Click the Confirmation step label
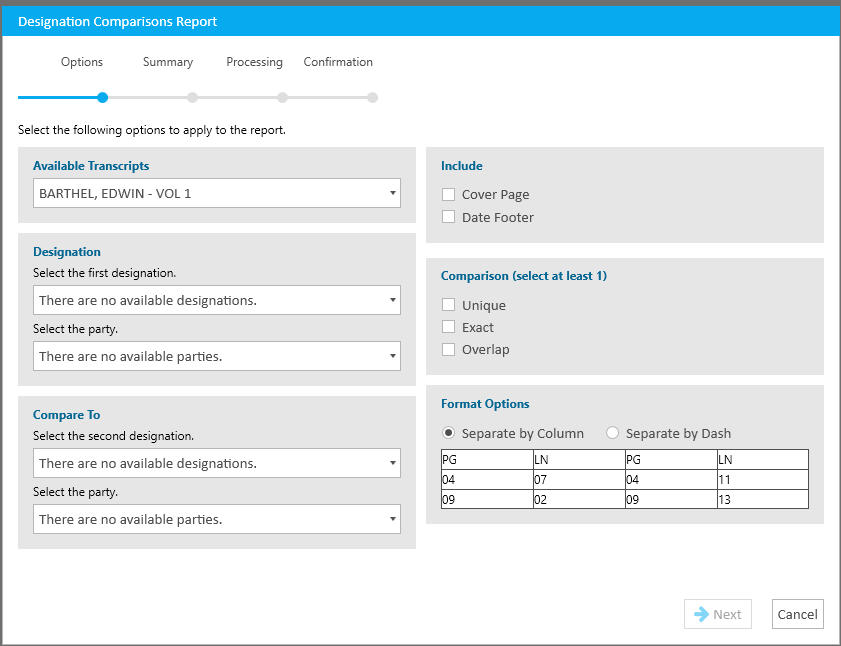Viewport: 841px width, 646px height. 338,62
